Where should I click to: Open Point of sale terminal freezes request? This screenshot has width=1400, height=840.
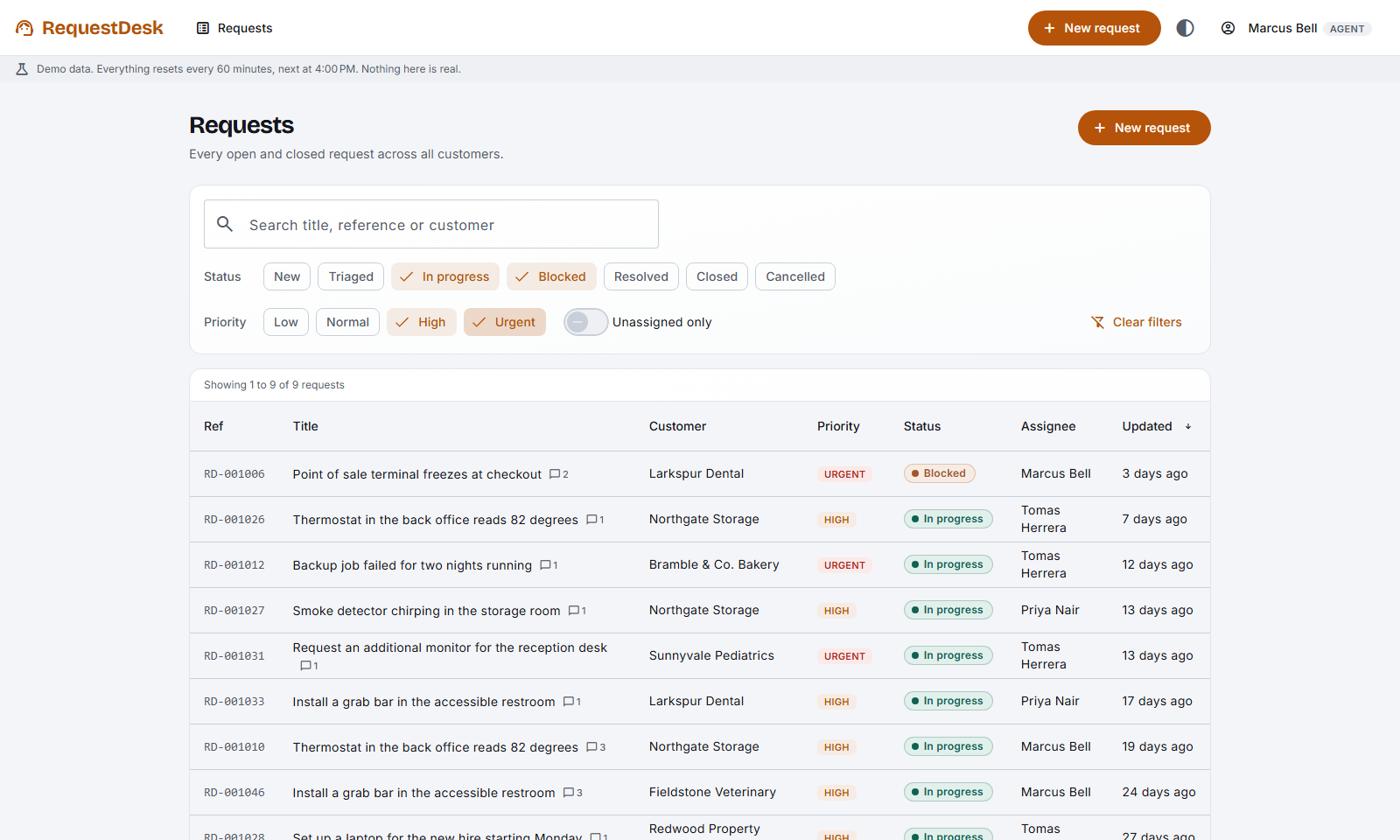pos(417,474)
